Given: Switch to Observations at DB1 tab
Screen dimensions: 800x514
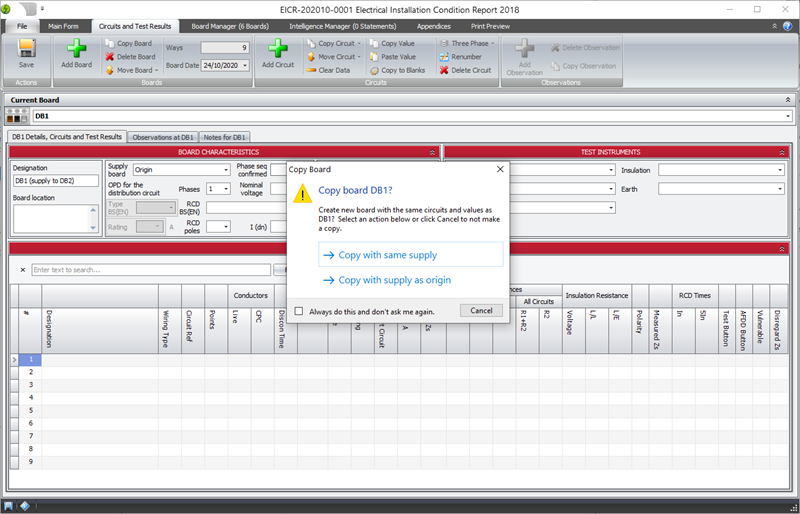Looking at the screenshot, I should click(163, 137).
